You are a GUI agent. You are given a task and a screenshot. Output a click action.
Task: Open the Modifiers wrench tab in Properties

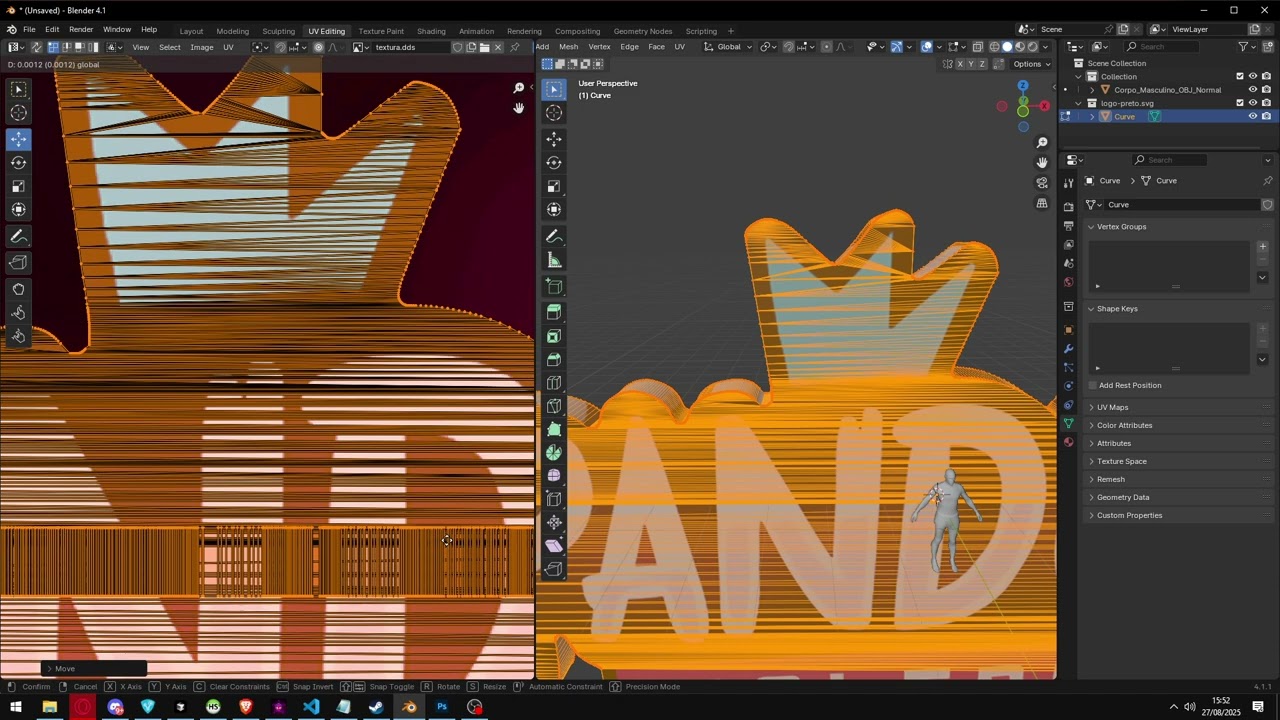coord(1068,349)
